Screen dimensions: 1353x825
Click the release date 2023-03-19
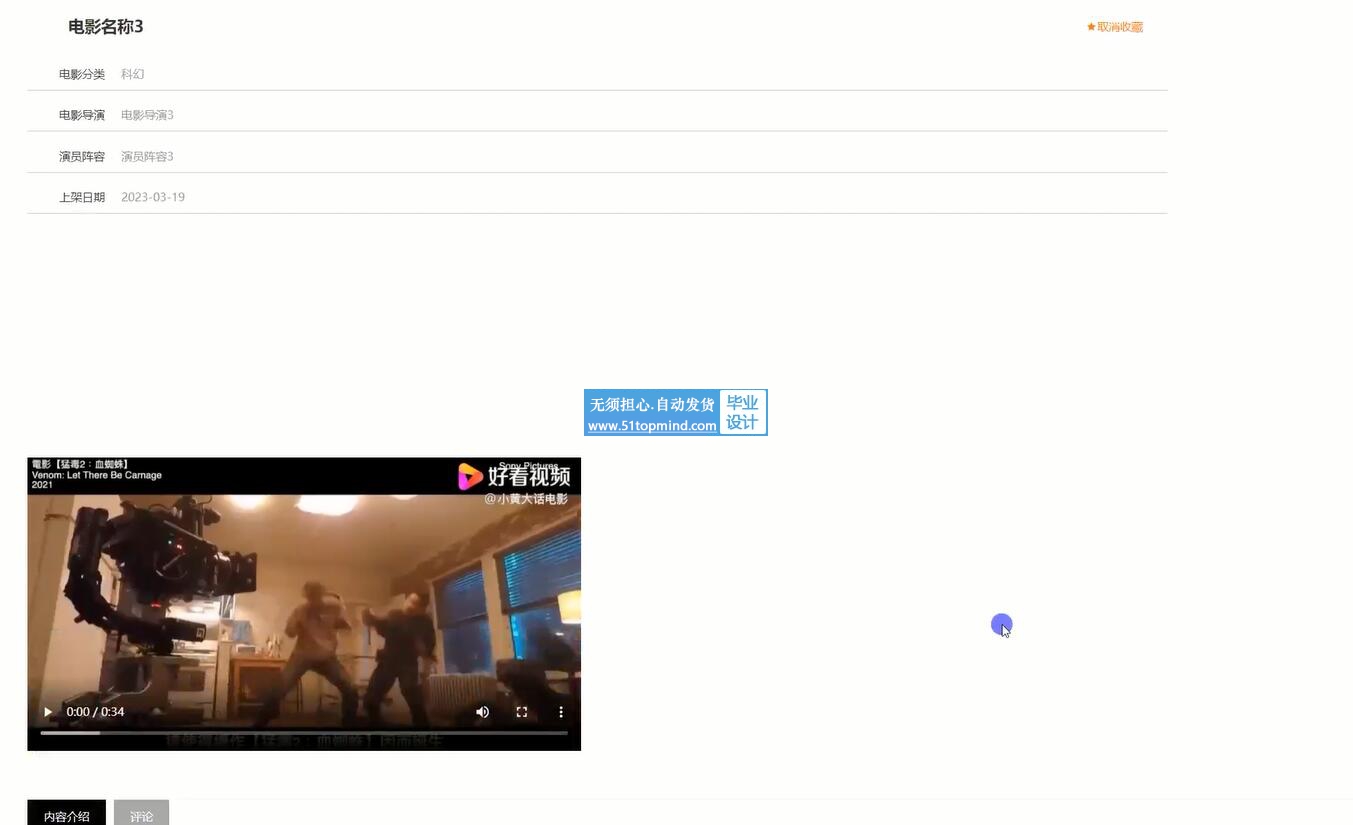[x=153, y=197]
